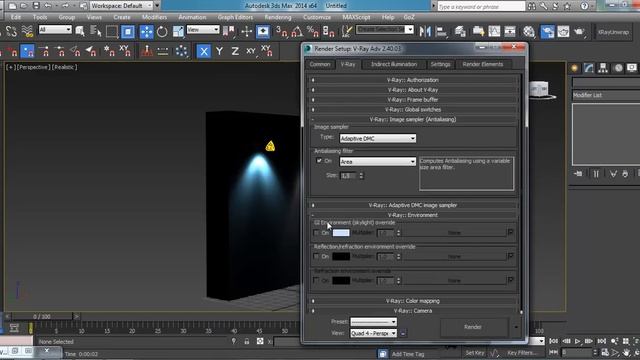640x360 pixels.
Task: Click the Render button
Action: click(x=473, y=327)
